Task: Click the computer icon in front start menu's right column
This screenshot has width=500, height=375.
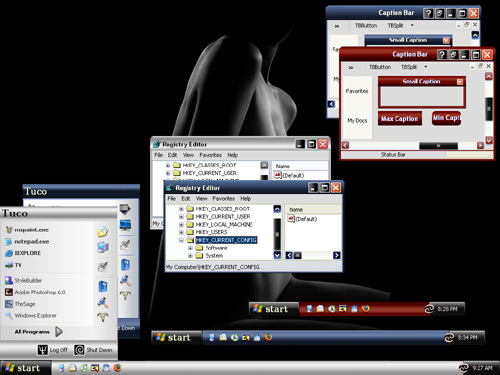Action: click(103, 247)
